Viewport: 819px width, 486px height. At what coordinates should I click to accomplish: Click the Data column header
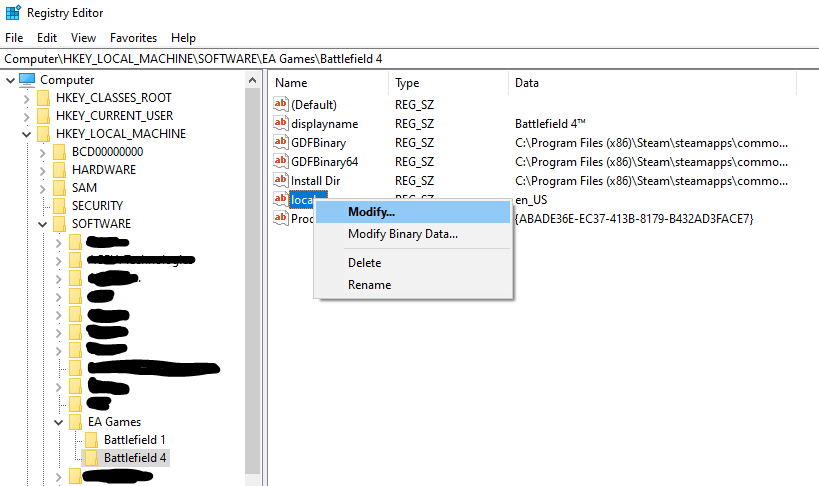point(652,83)
